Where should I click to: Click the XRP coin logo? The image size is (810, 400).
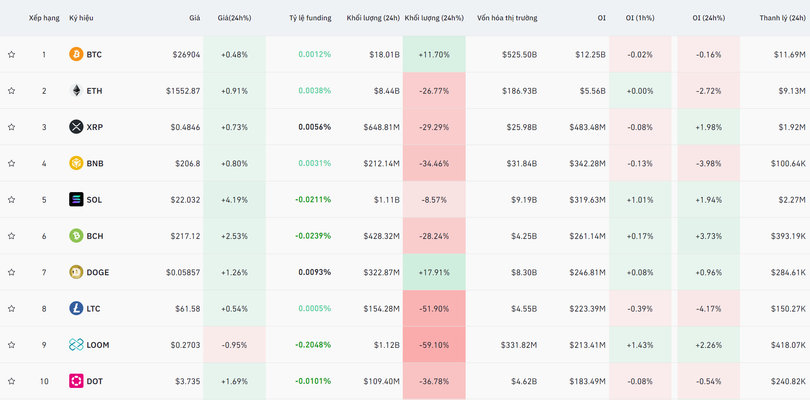(76, 127)
